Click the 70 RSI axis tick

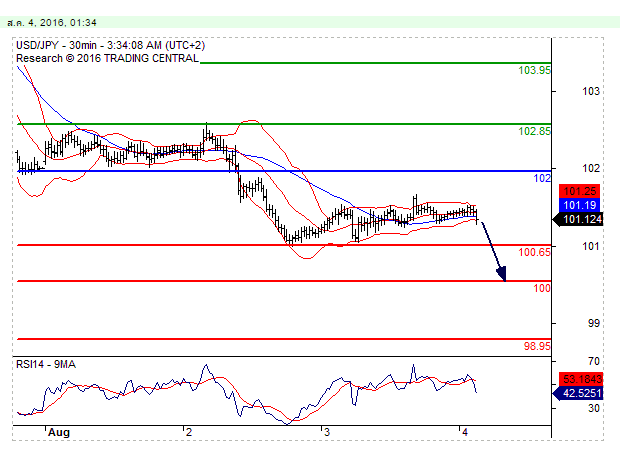(x=594, y=361)
